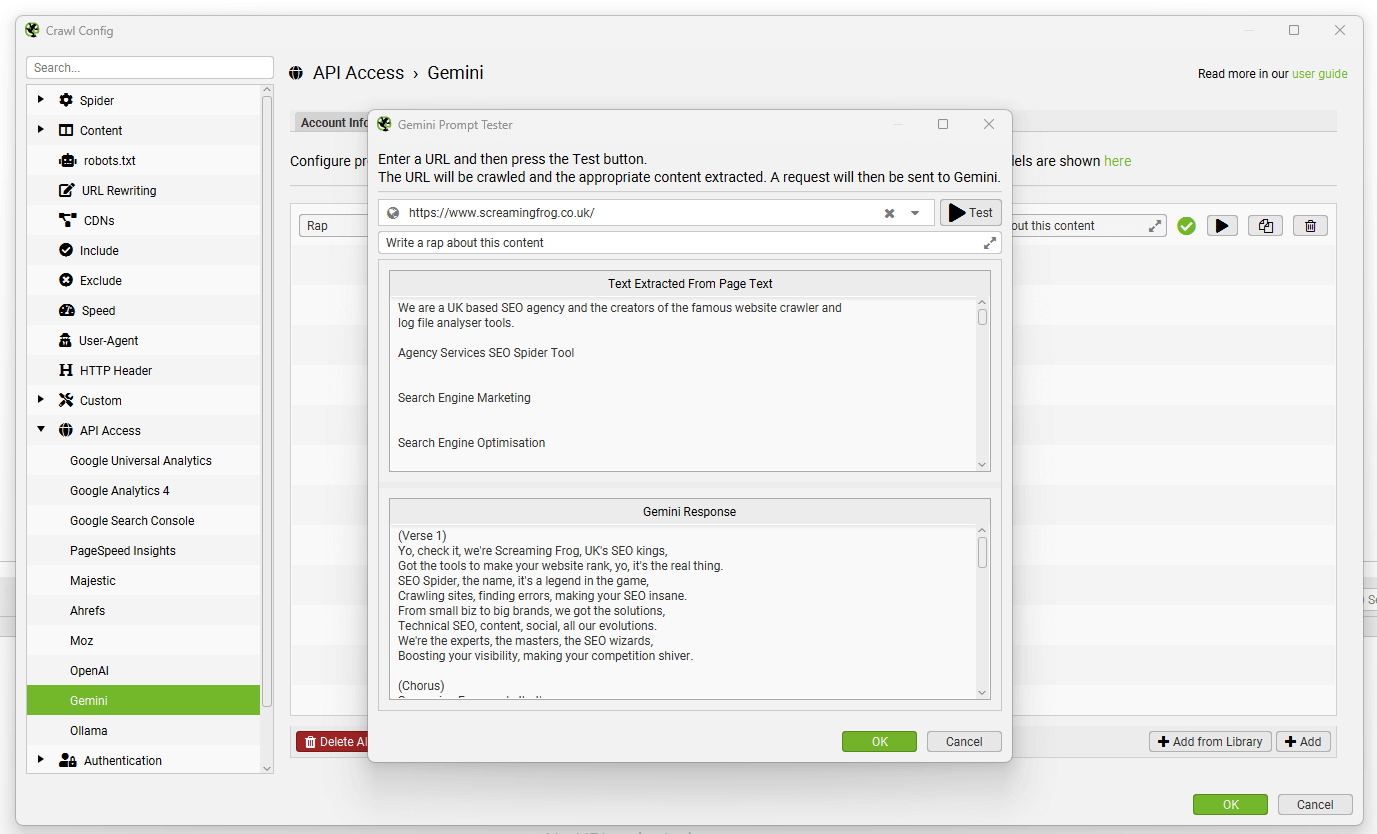Image resolution: width=1377 pixels, height=834 pixels.
Task: Expand the background prompt field icon
Action: [1155, 226]
